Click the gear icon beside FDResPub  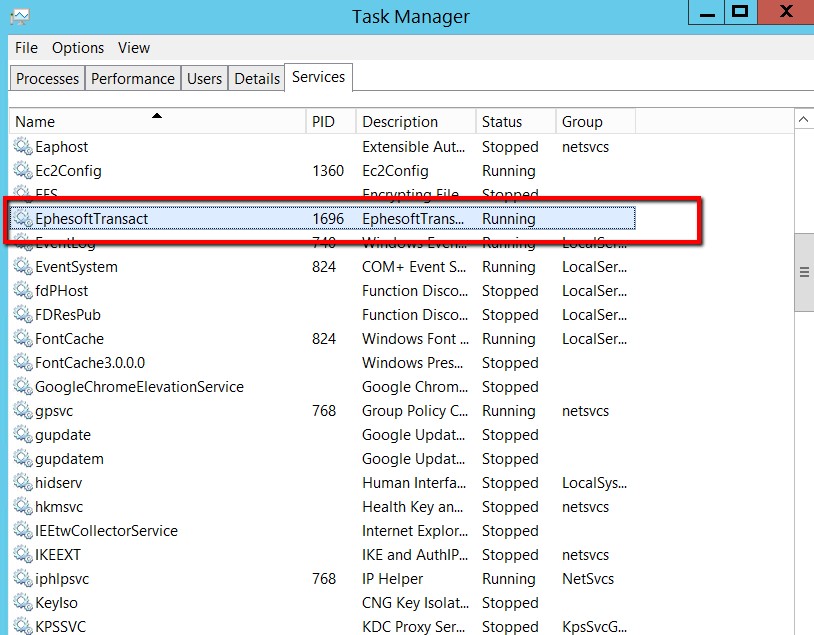coord(23,314)
